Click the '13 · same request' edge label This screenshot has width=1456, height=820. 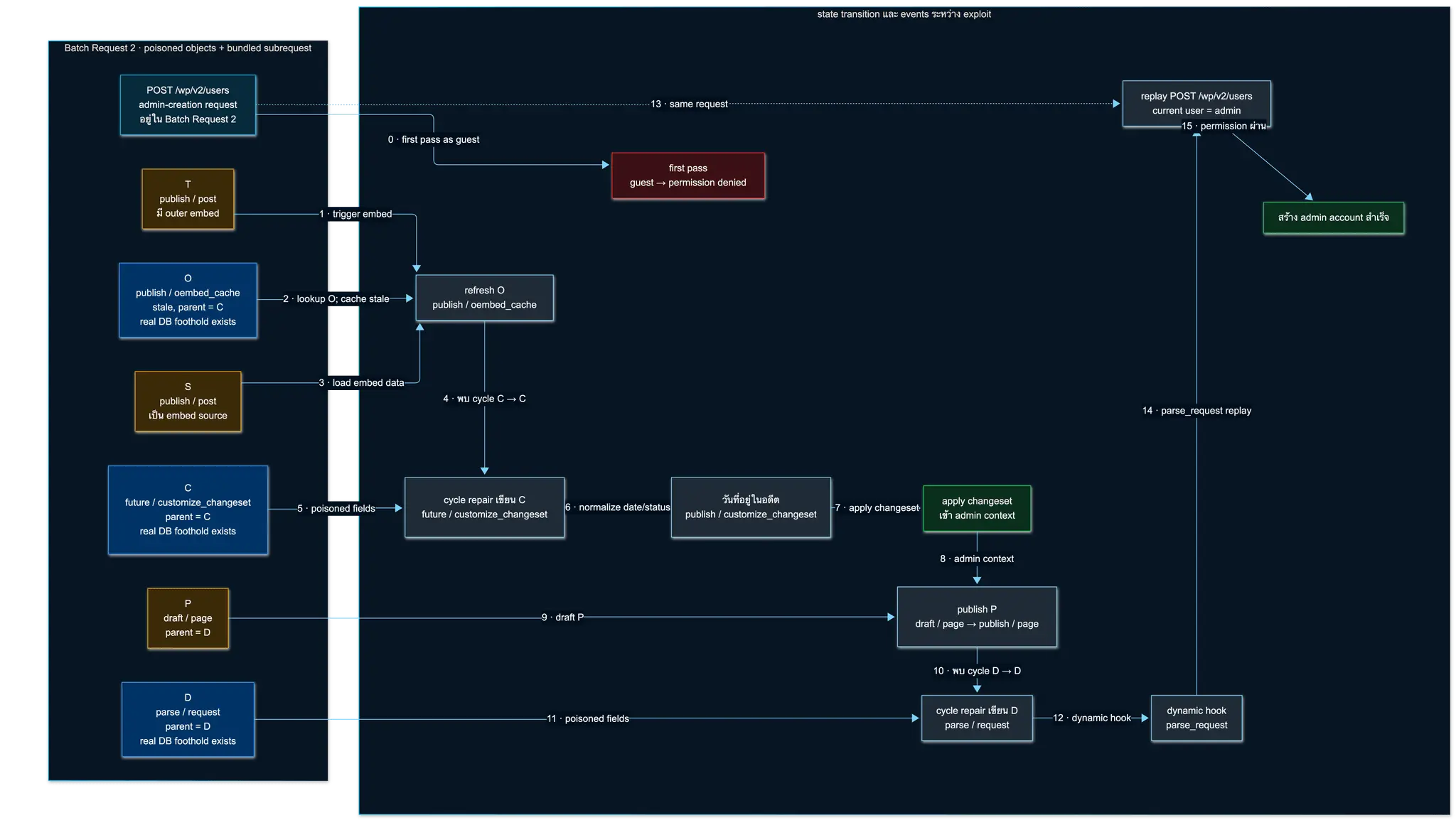689,104
